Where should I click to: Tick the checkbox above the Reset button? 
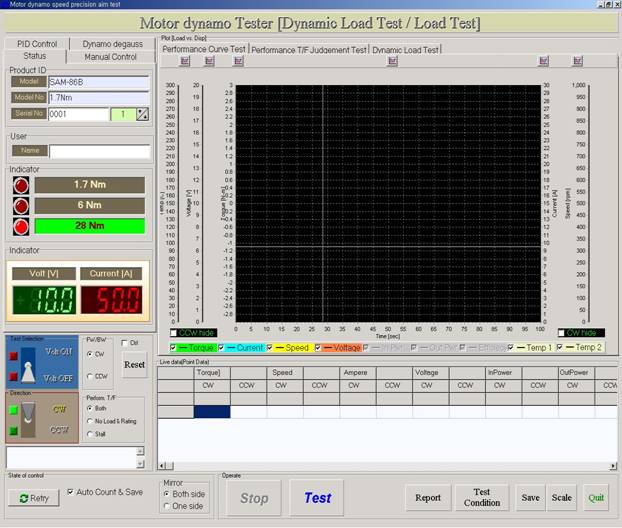pos(125,343)
